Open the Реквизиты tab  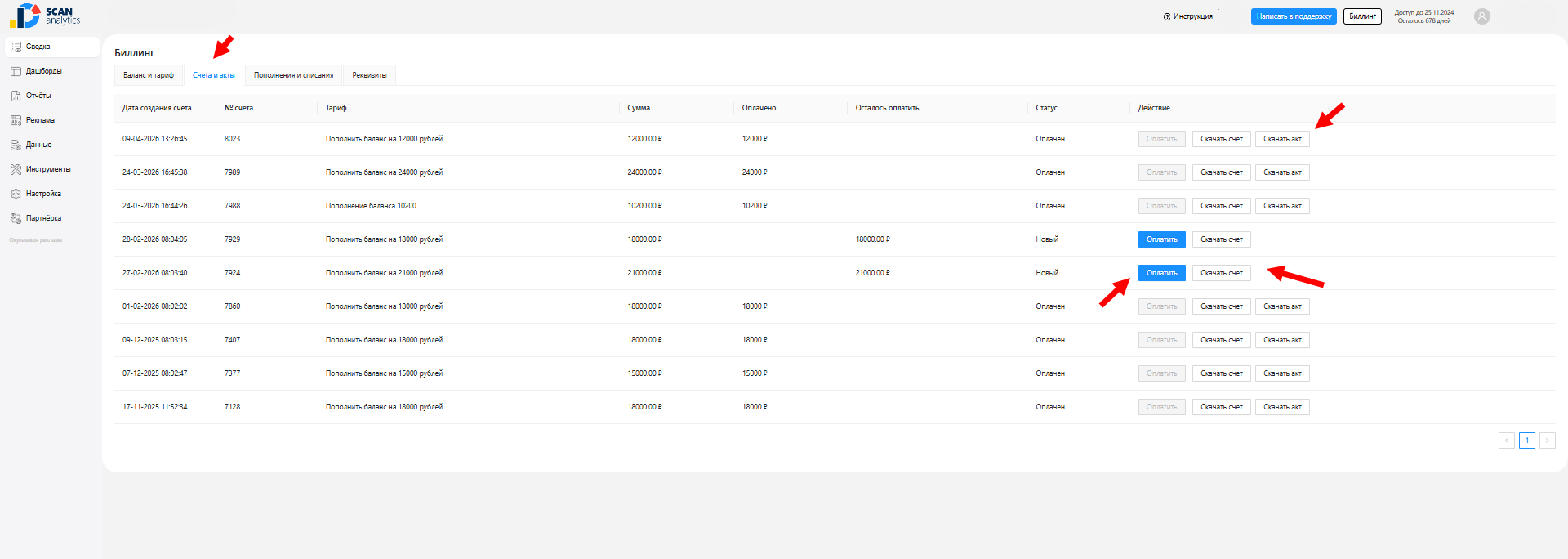coord(370,75)
